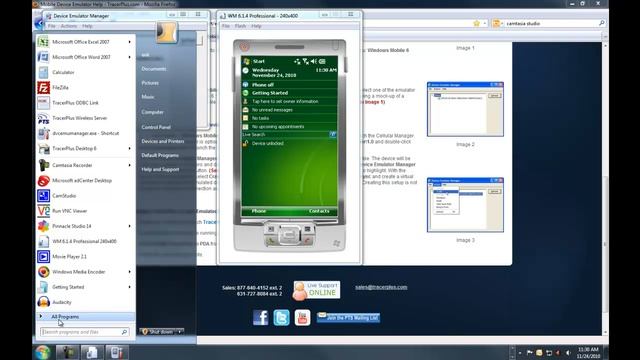
Task: Launch Run VNC Viewer icon
Action: 43,211
